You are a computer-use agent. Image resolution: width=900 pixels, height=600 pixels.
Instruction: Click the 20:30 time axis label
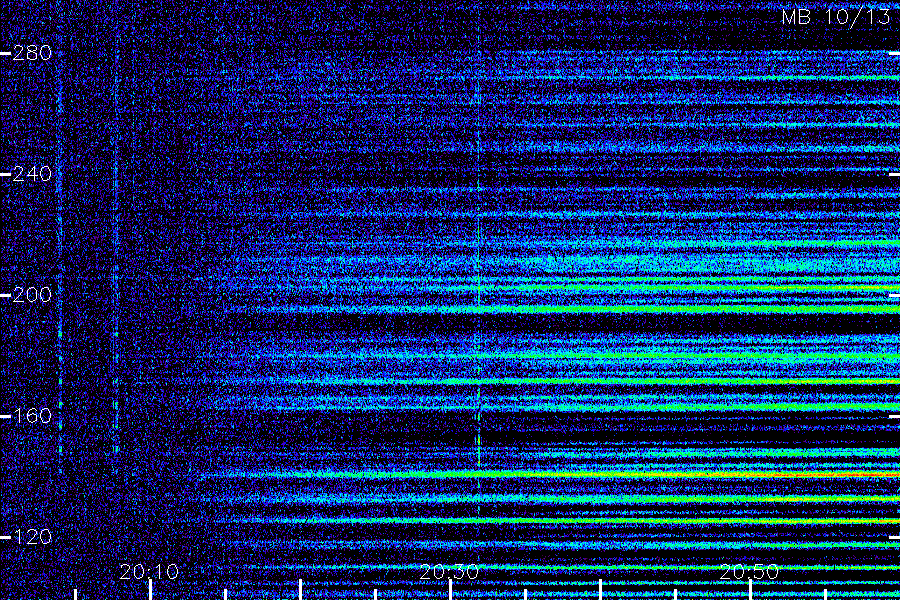coord(449,571)
